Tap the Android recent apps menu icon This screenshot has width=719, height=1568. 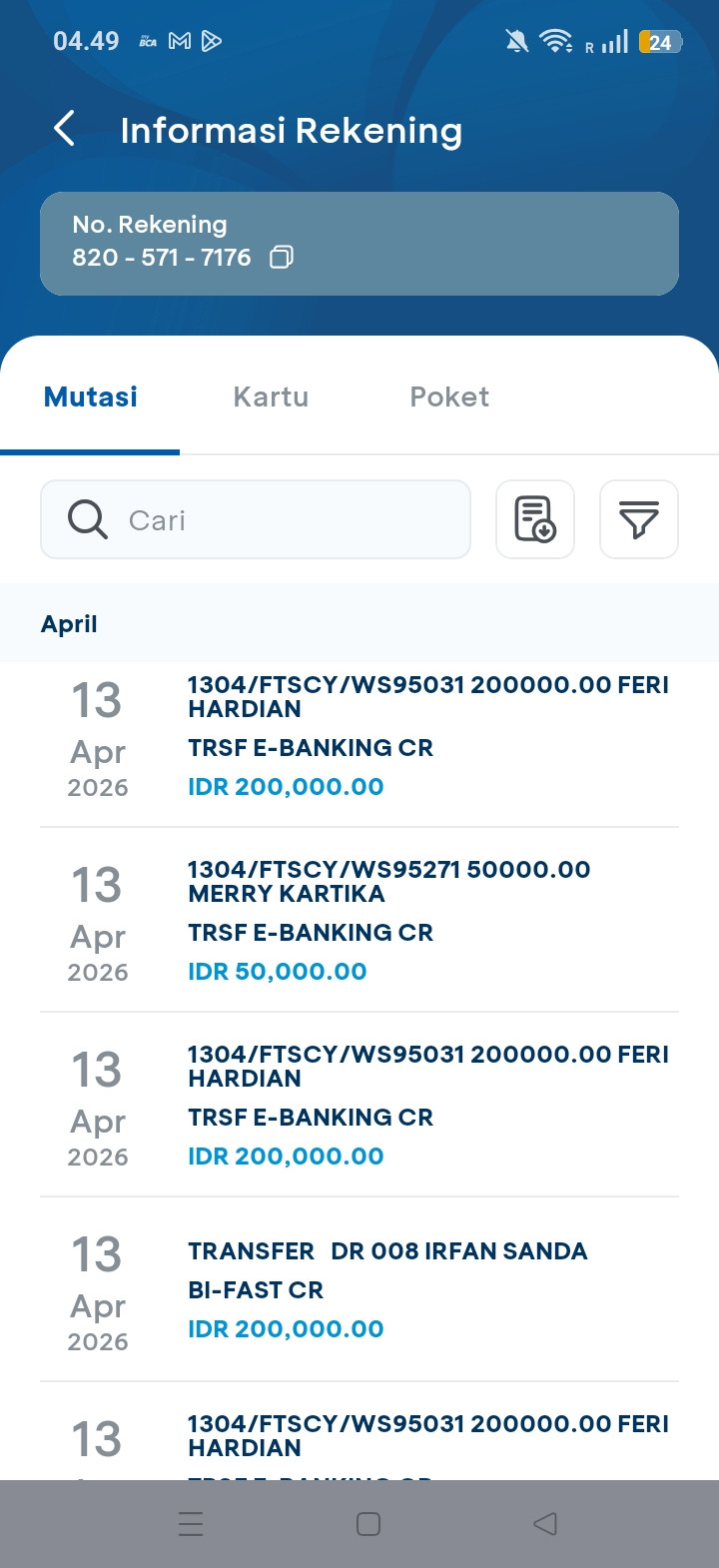click(x=190, y=1523)
